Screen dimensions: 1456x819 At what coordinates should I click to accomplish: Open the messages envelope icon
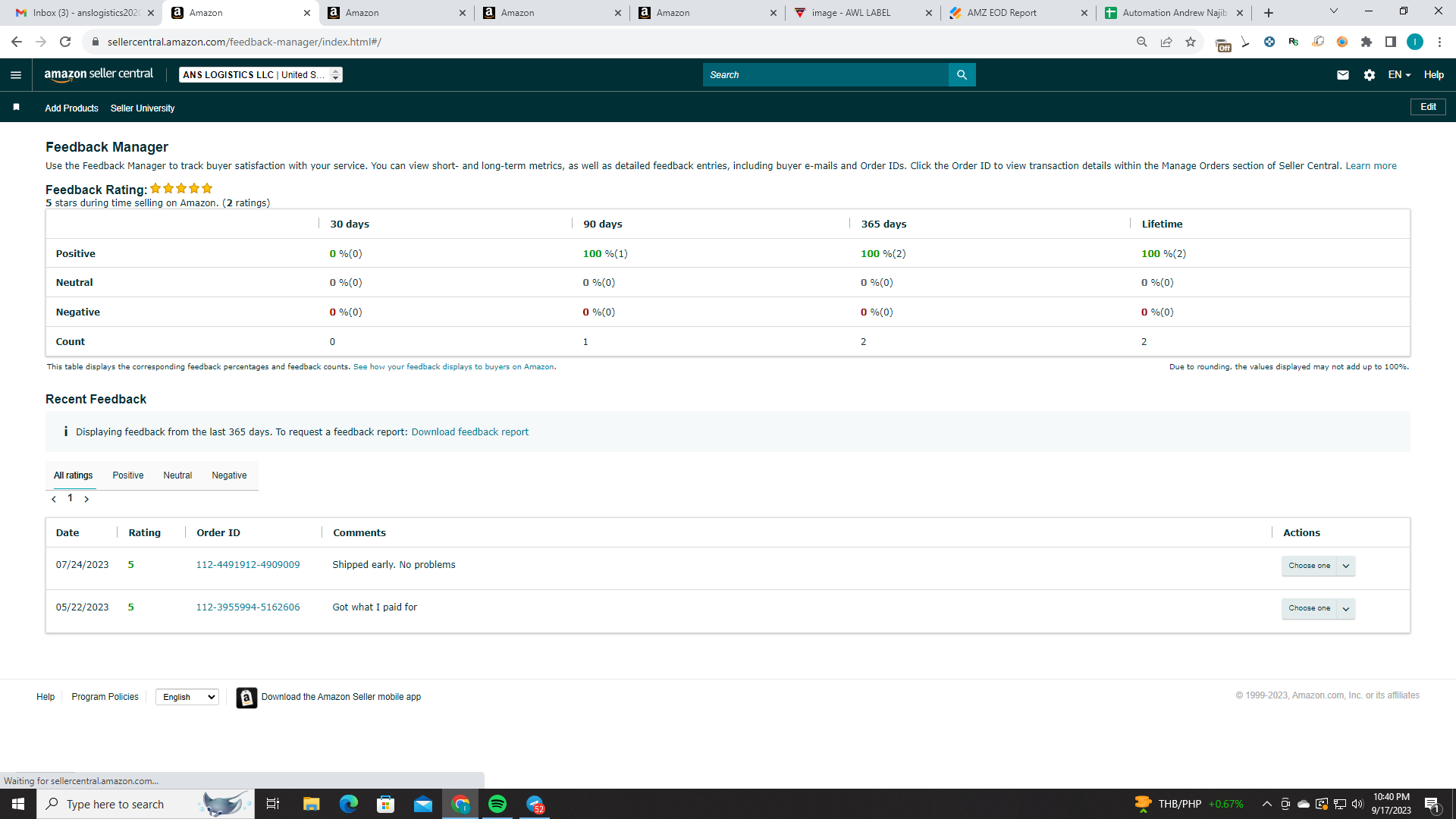click(x=1343, y=75)
